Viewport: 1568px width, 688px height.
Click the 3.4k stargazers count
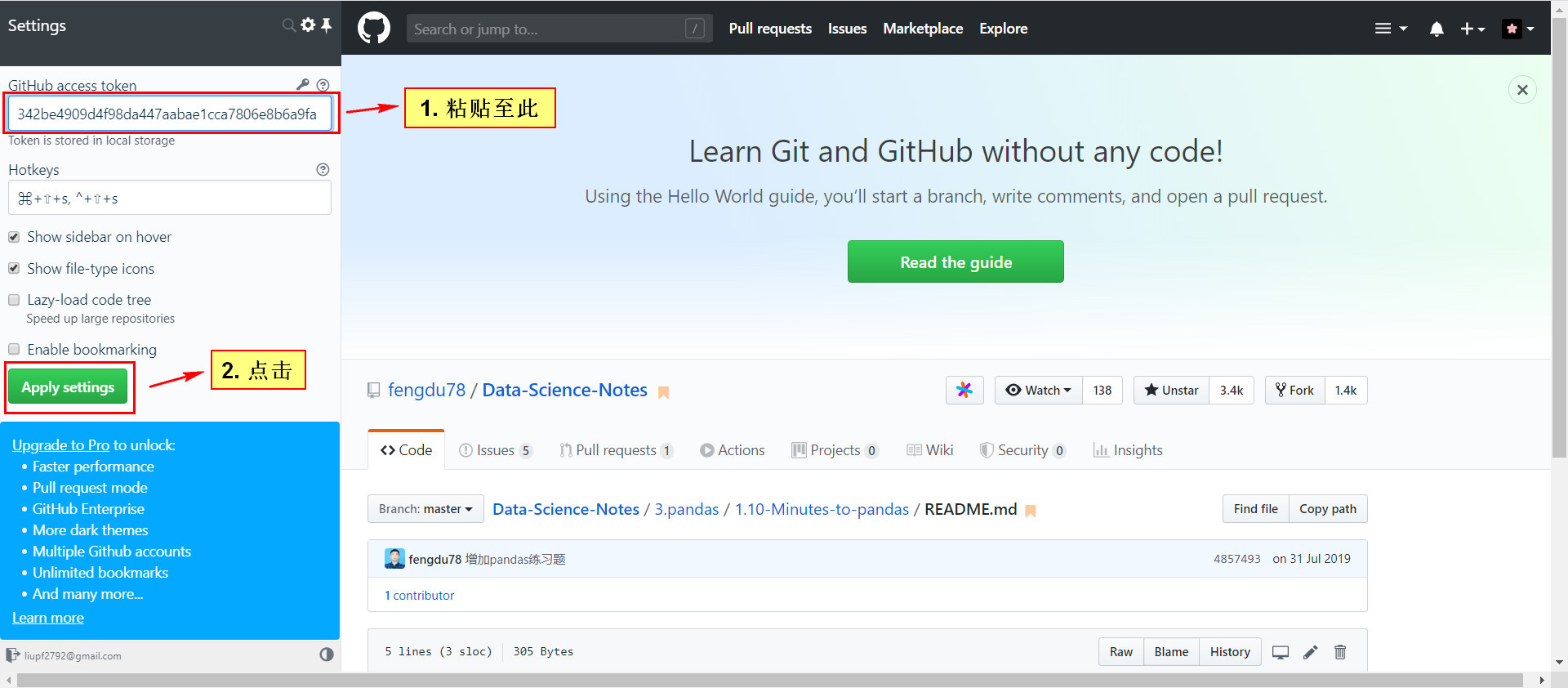pos(1232,391)
